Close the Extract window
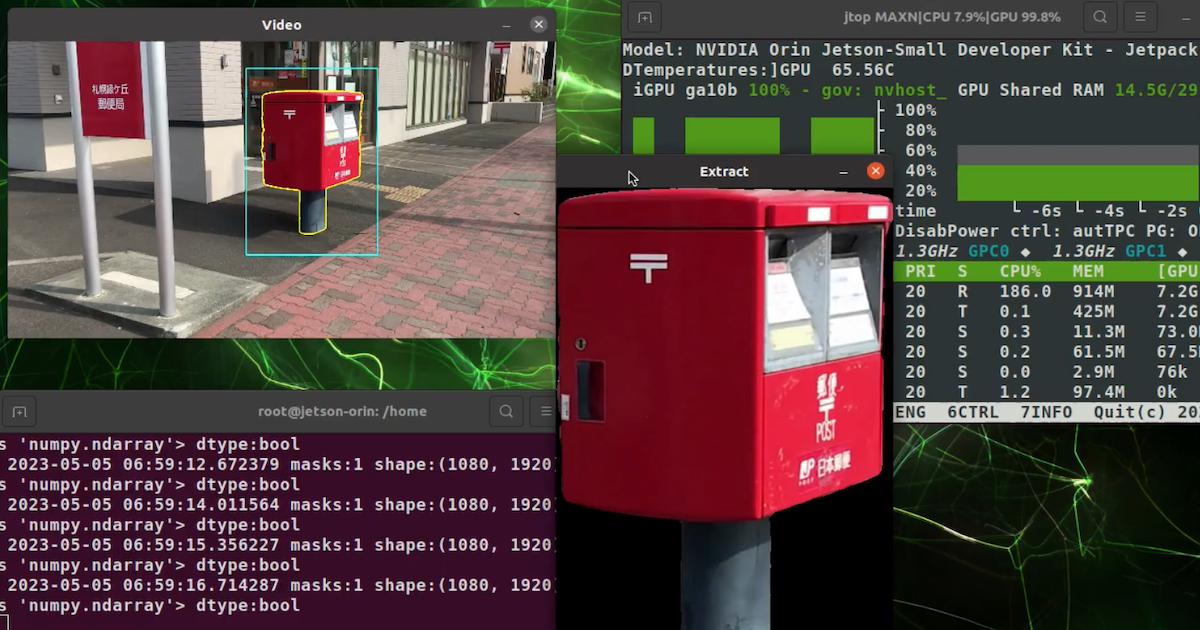 coord(876,172)
